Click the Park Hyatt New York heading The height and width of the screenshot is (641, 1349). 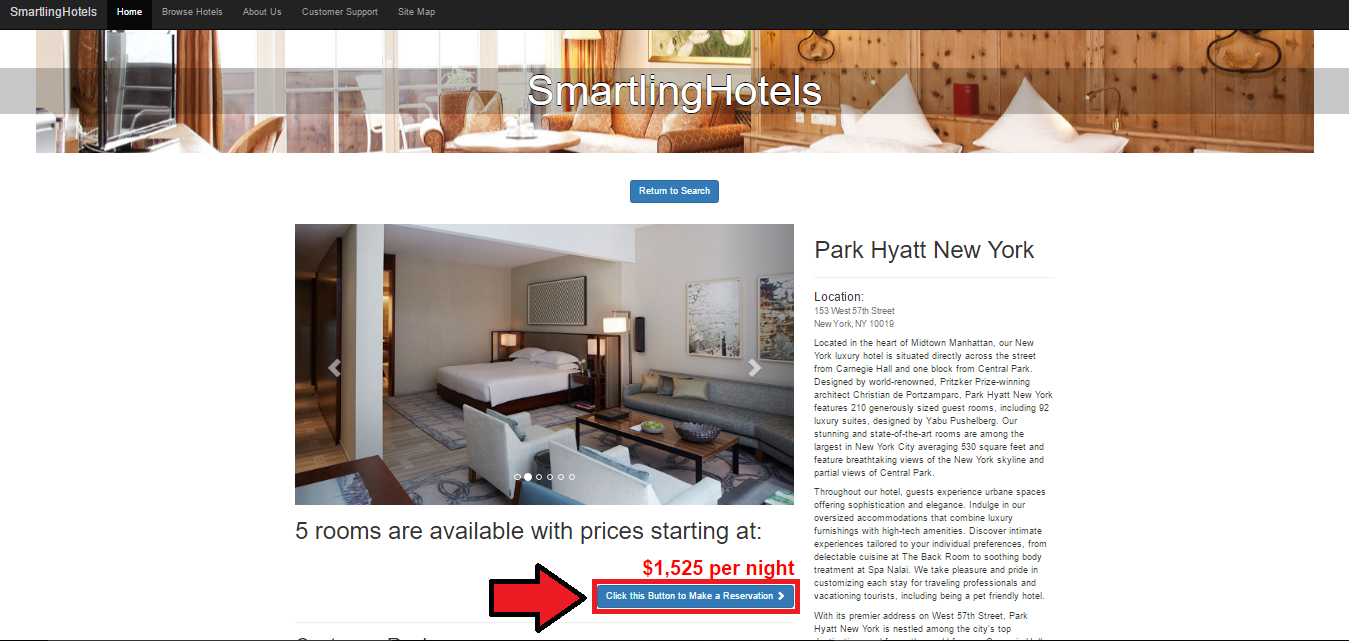[924, 249]
